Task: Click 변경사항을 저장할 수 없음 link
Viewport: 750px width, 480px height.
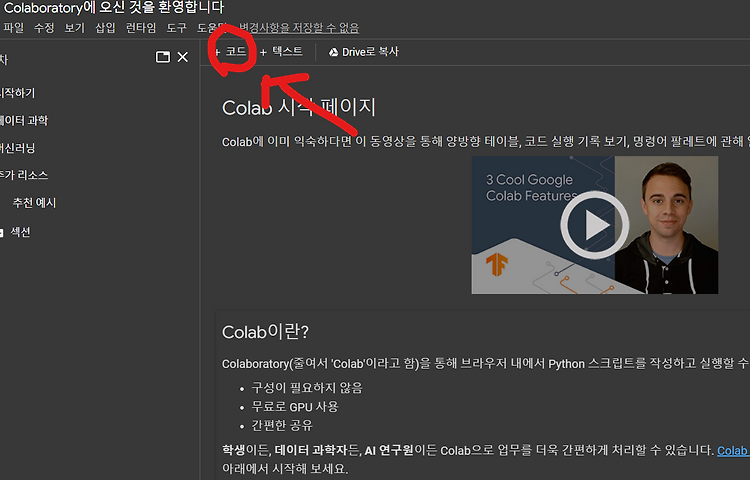Action: point(299,28)
